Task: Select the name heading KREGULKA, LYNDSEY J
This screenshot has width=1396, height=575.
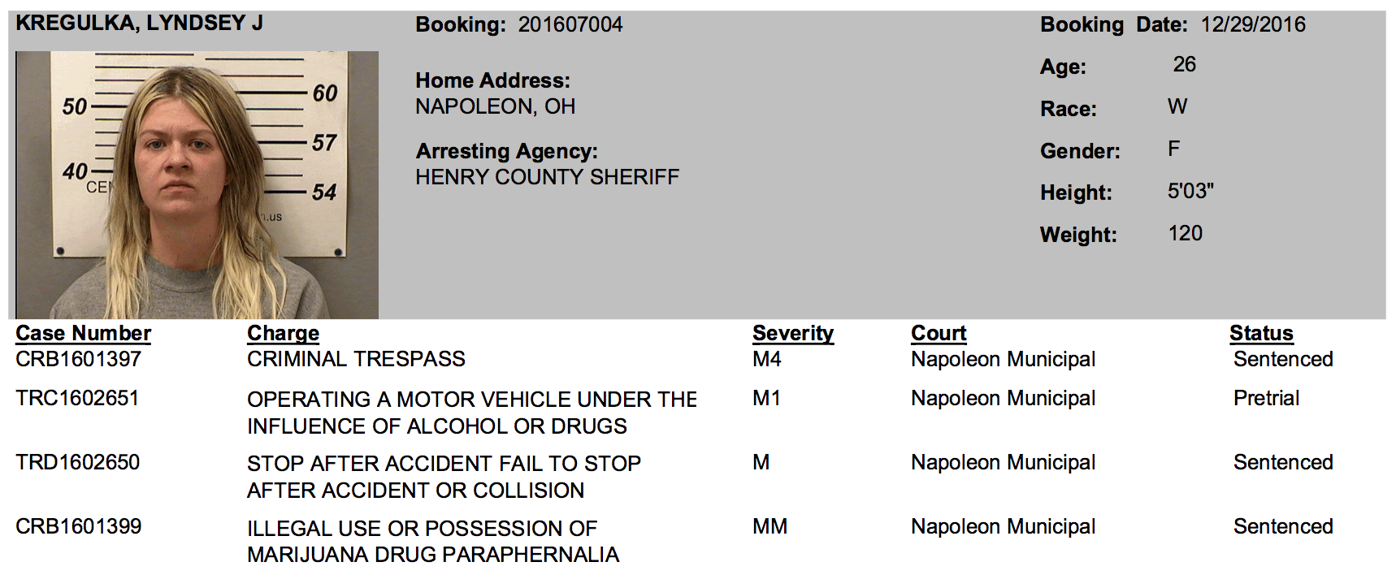Action: click(x=140, y=24)
